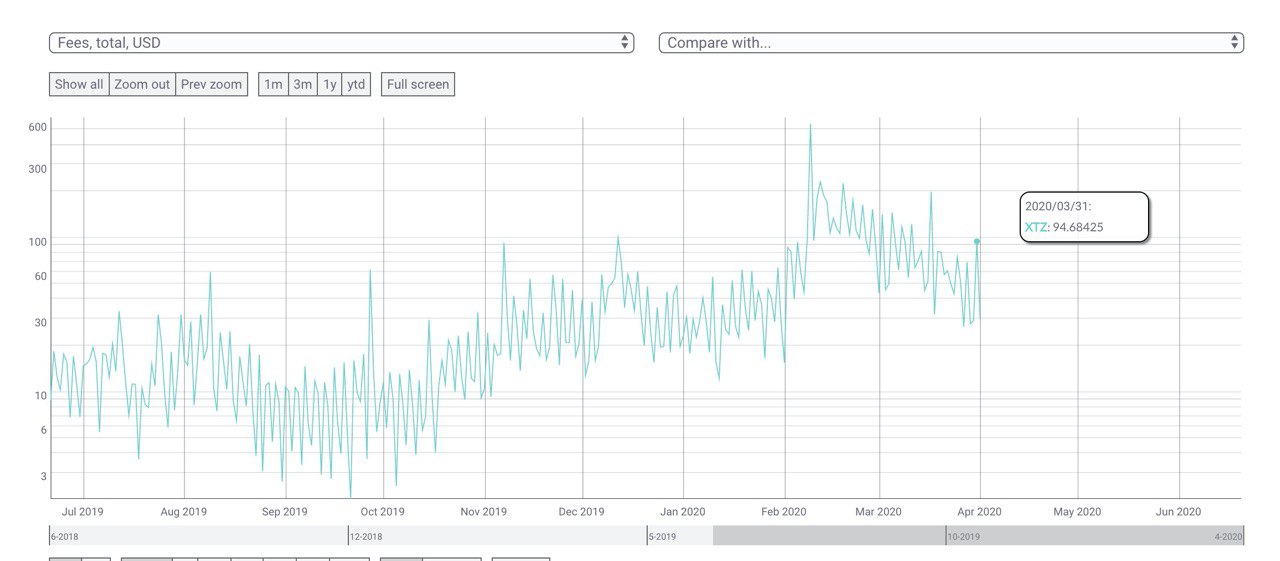Click the Sep 2019 axis label
1280x561 pixels.
coord(284,512)
